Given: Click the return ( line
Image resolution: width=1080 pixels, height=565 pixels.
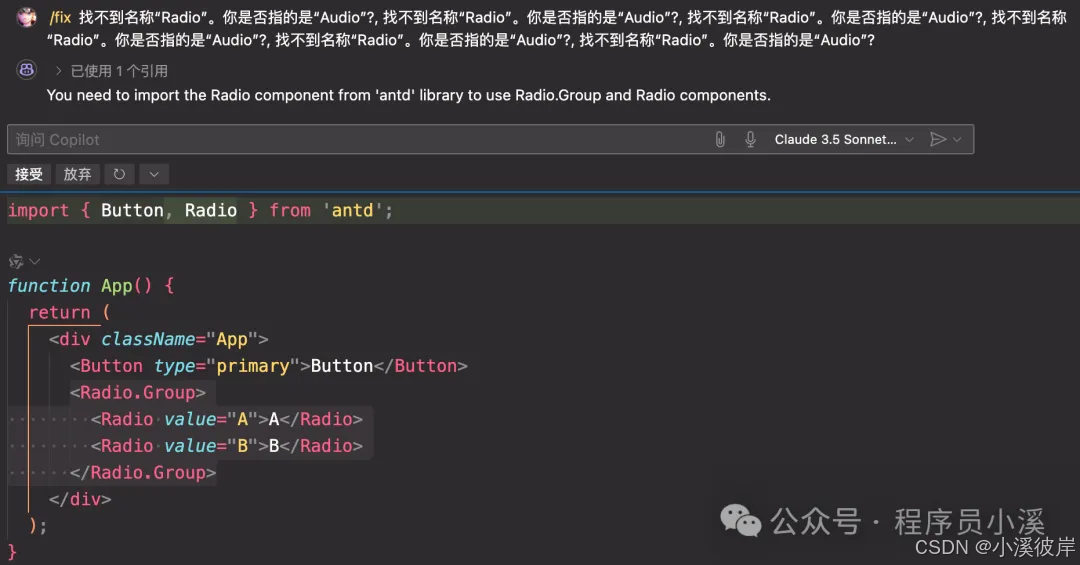Looking at the screenshot, I should (x=69, y=312).
